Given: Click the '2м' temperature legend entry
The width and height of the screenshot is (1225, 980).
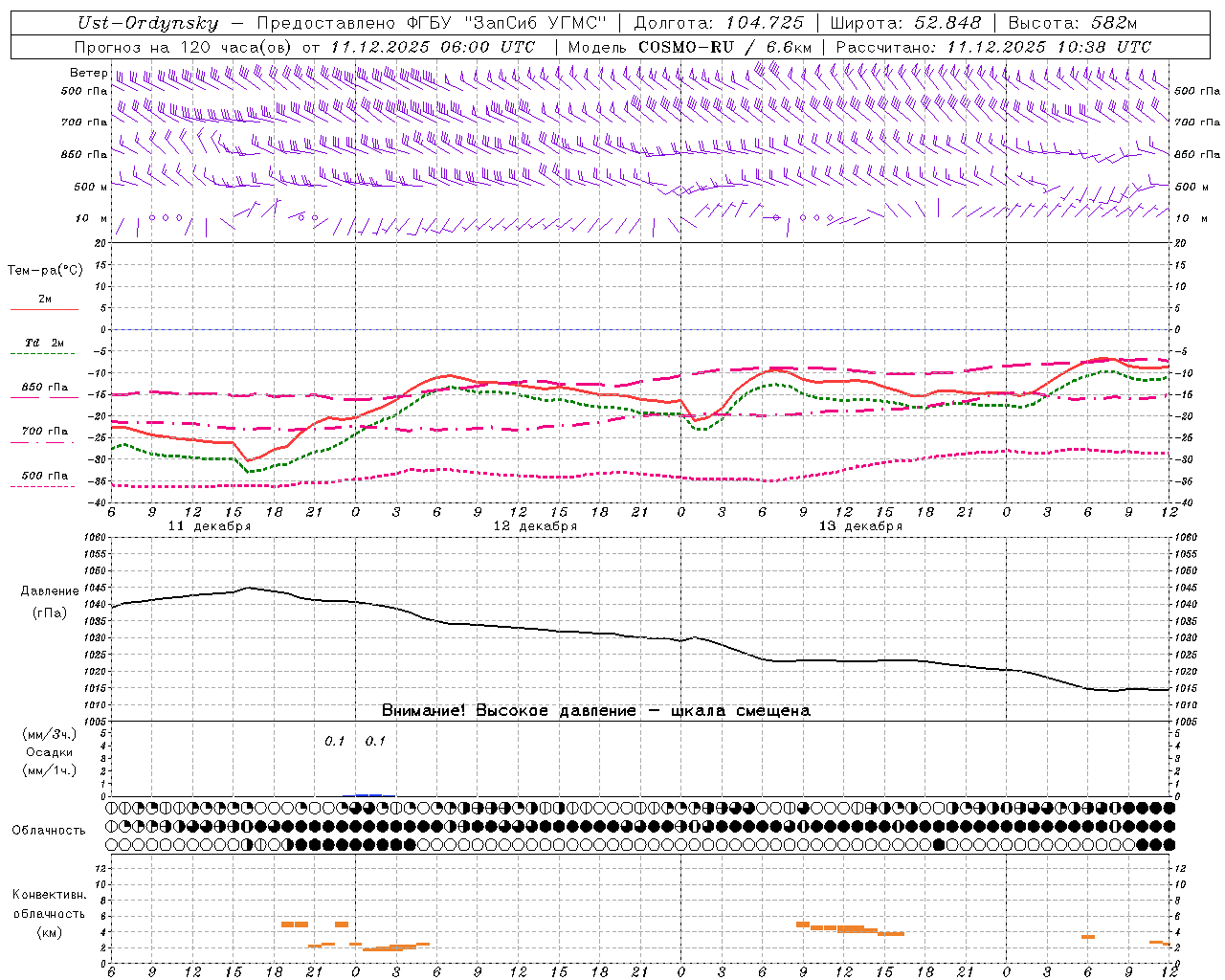Looking at the screenshot, I should [x=45, y=299].
